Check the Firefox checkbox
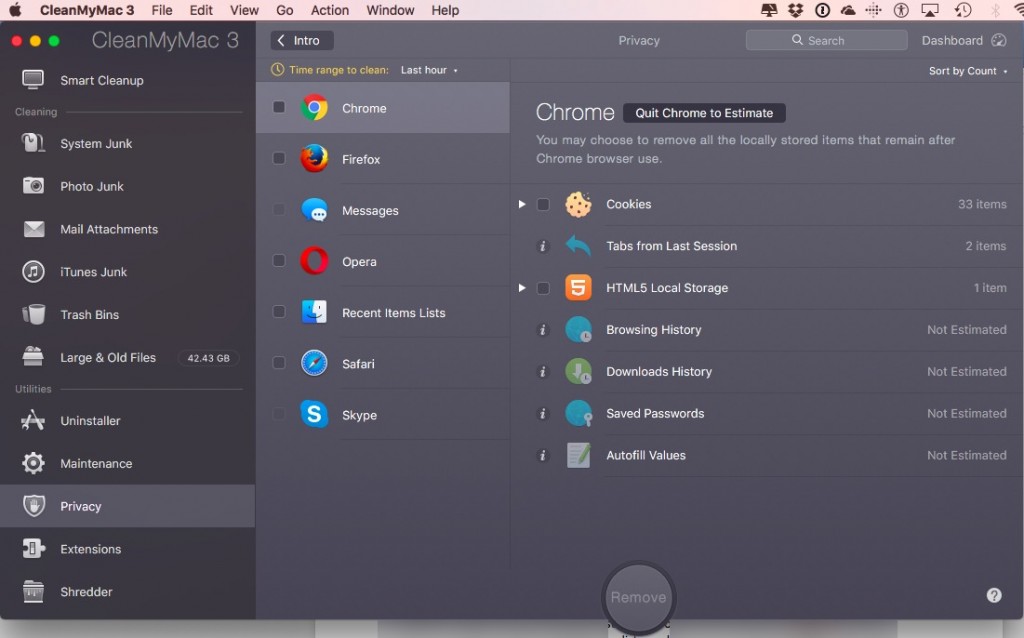This screenshot has width=1024, height=638. pos(279,159)
